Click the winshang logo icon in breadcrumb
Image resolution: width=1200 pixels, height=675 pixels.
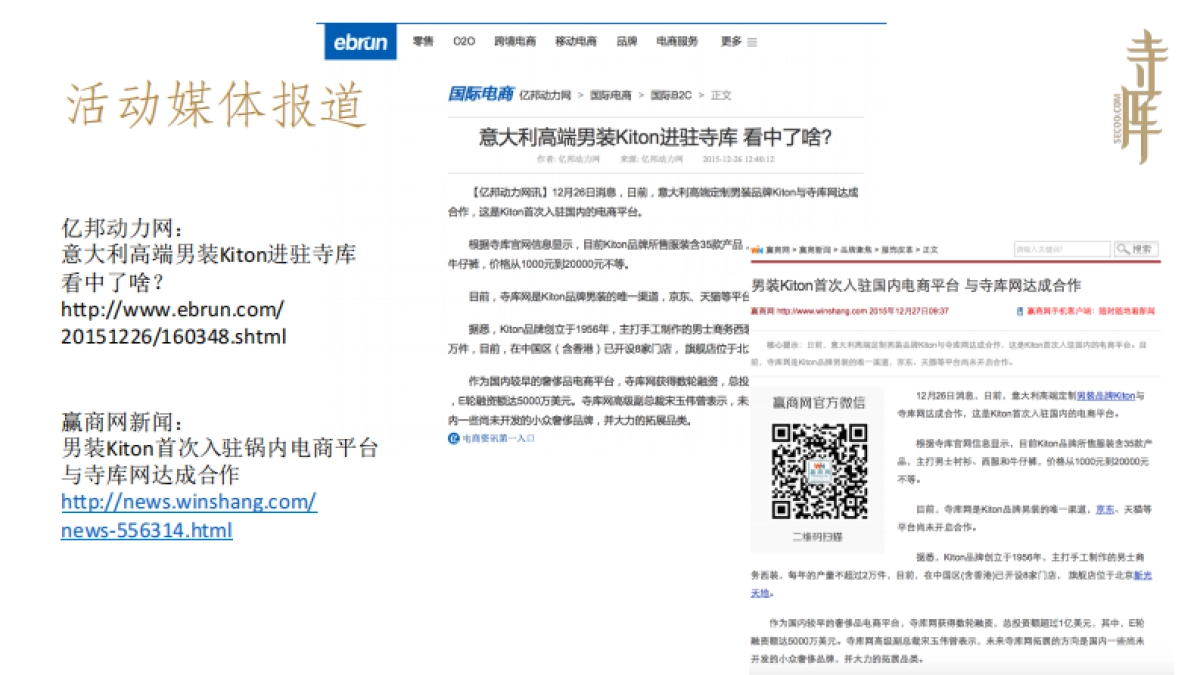pos(757,249)
